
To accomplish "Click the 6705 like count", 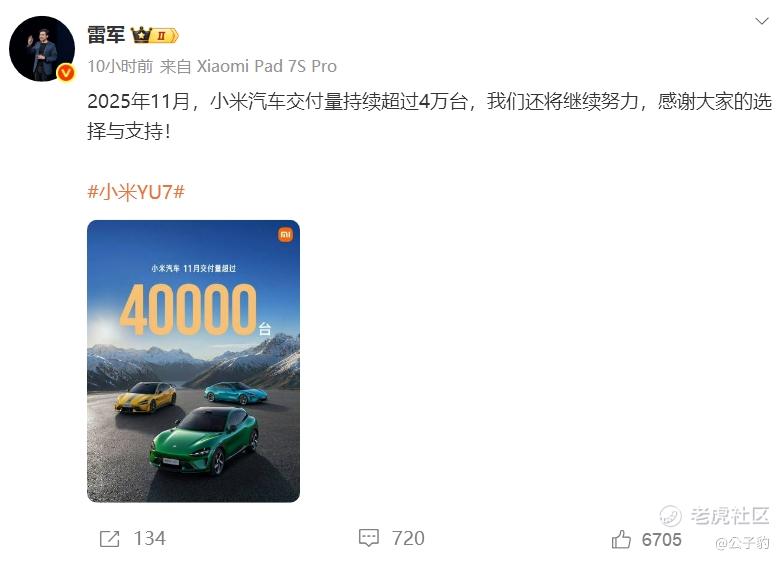I will (662, 540).
